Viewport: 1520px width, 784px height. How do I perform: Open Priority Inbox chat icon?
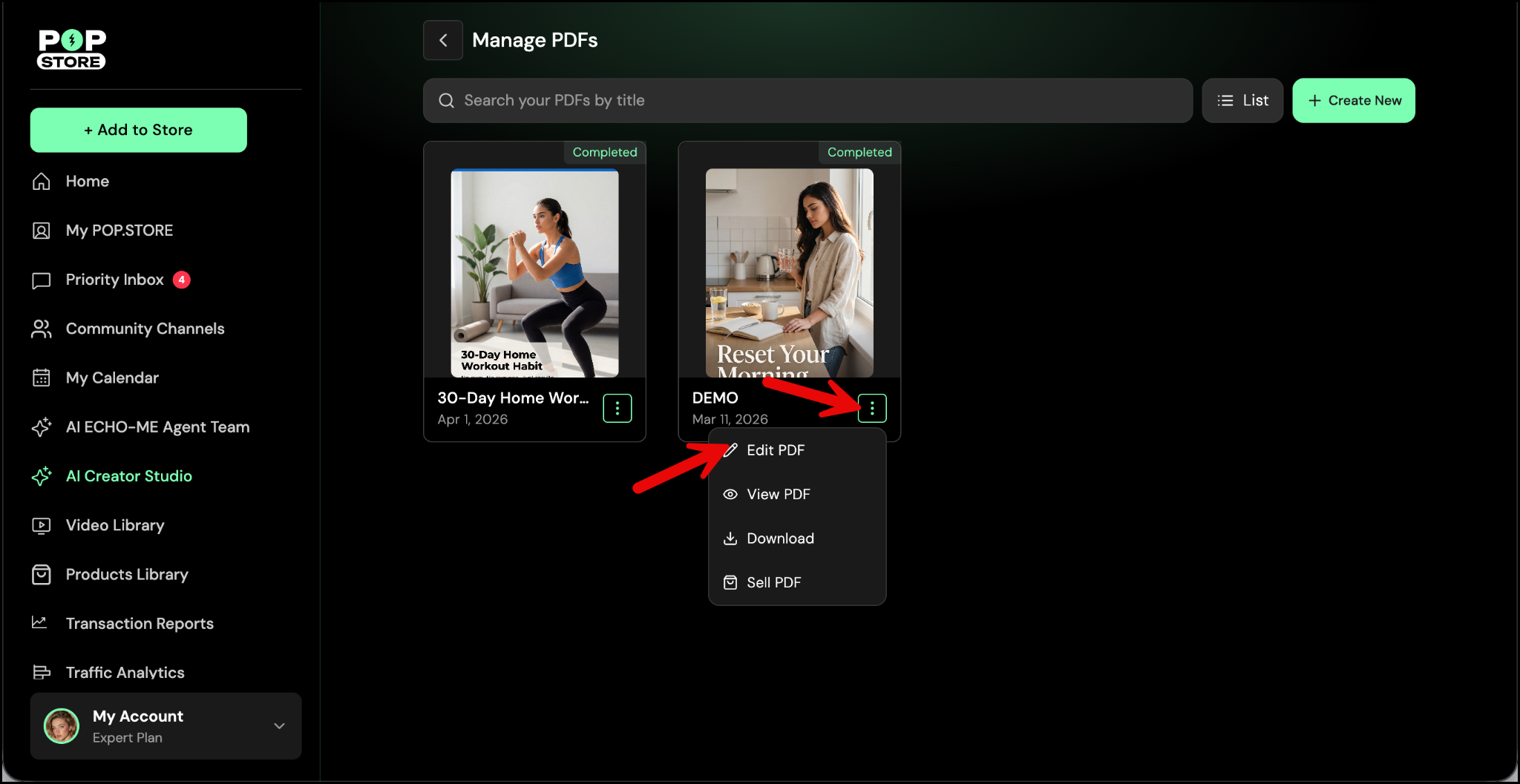coord(42,280)
